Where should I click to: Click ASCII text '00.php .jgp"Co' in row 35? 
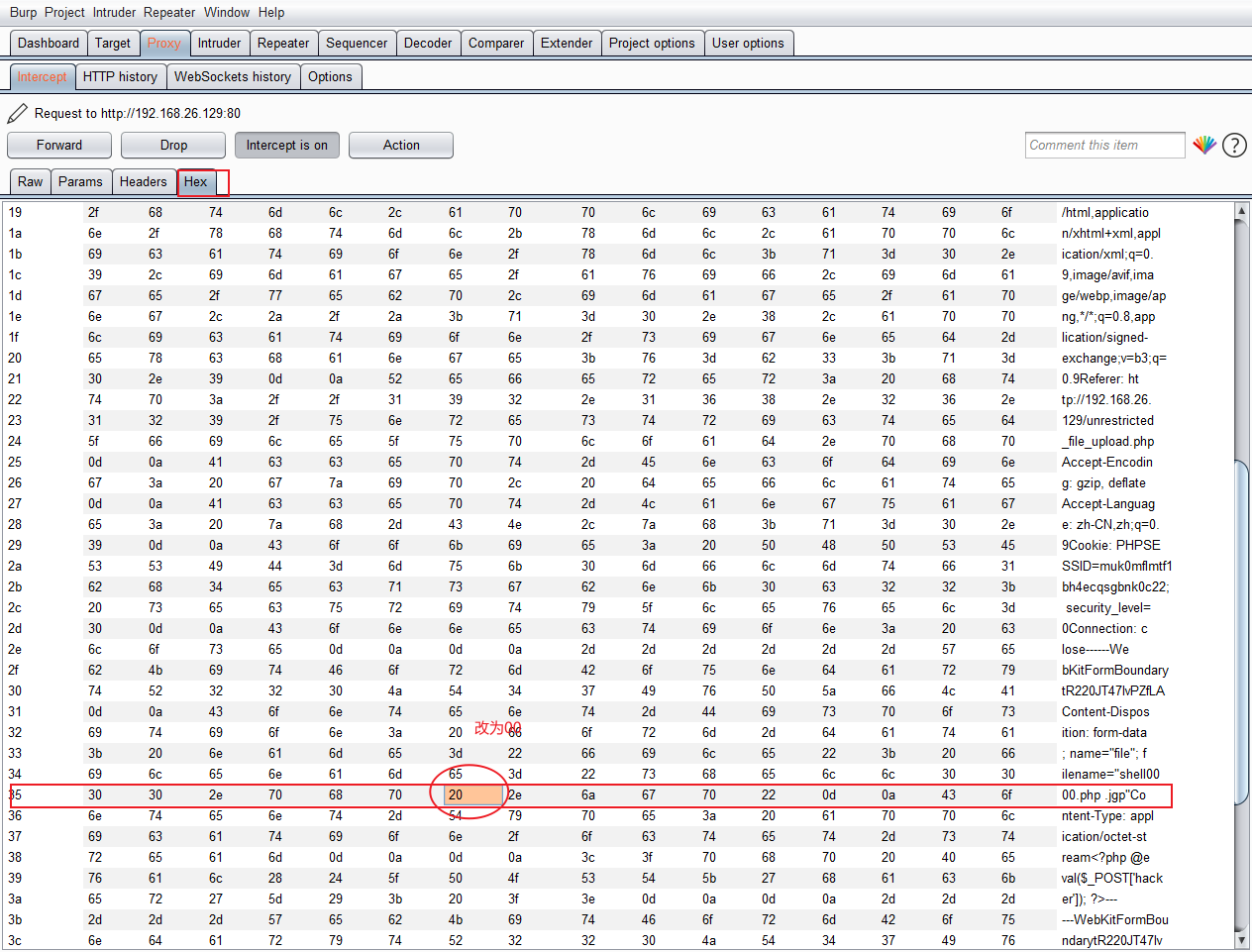coord(1103,794)
